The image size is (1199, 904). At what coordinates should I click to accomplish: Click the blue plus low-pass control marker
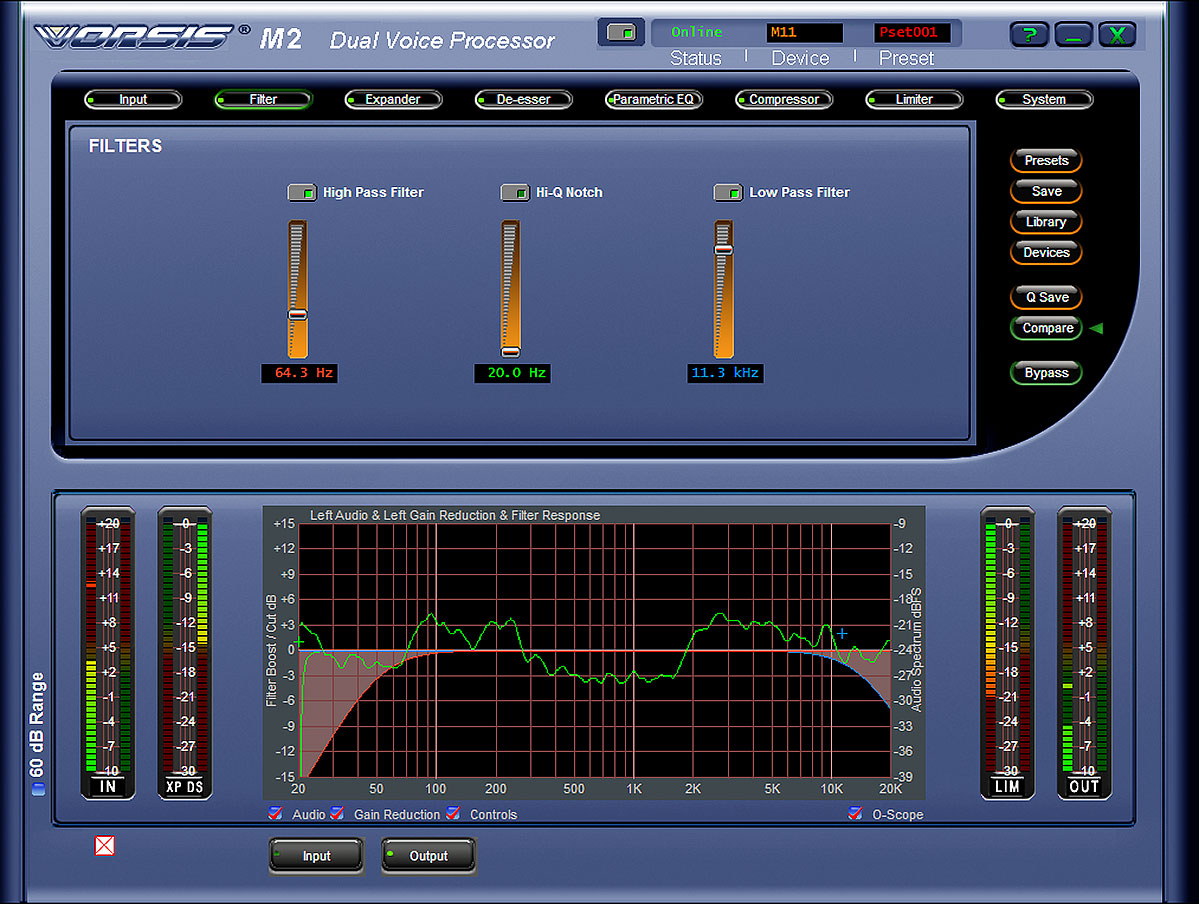[x=842, y=633]
